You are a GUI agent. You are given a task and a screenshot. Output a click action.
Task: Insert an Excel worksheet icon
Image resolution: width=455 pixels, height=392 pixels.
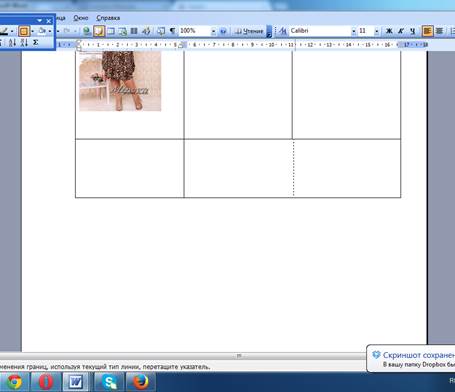tap(123, 31)
